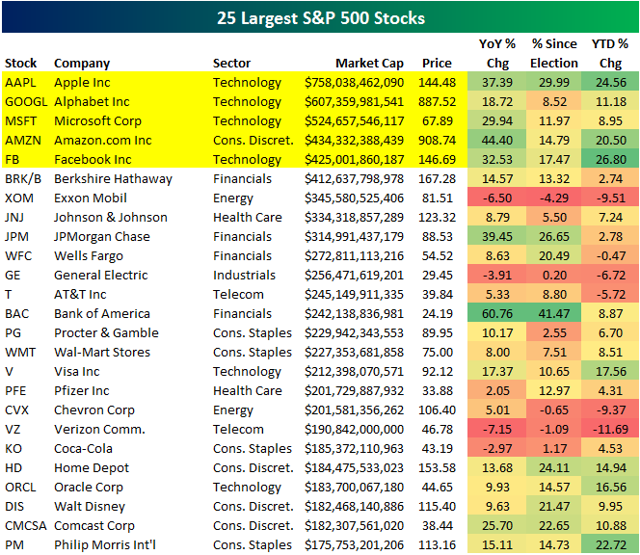Select the YTD % Chg column header
The width and height of the screenshot is (640, 555).
pyautogui.click(x=607, y=54)
